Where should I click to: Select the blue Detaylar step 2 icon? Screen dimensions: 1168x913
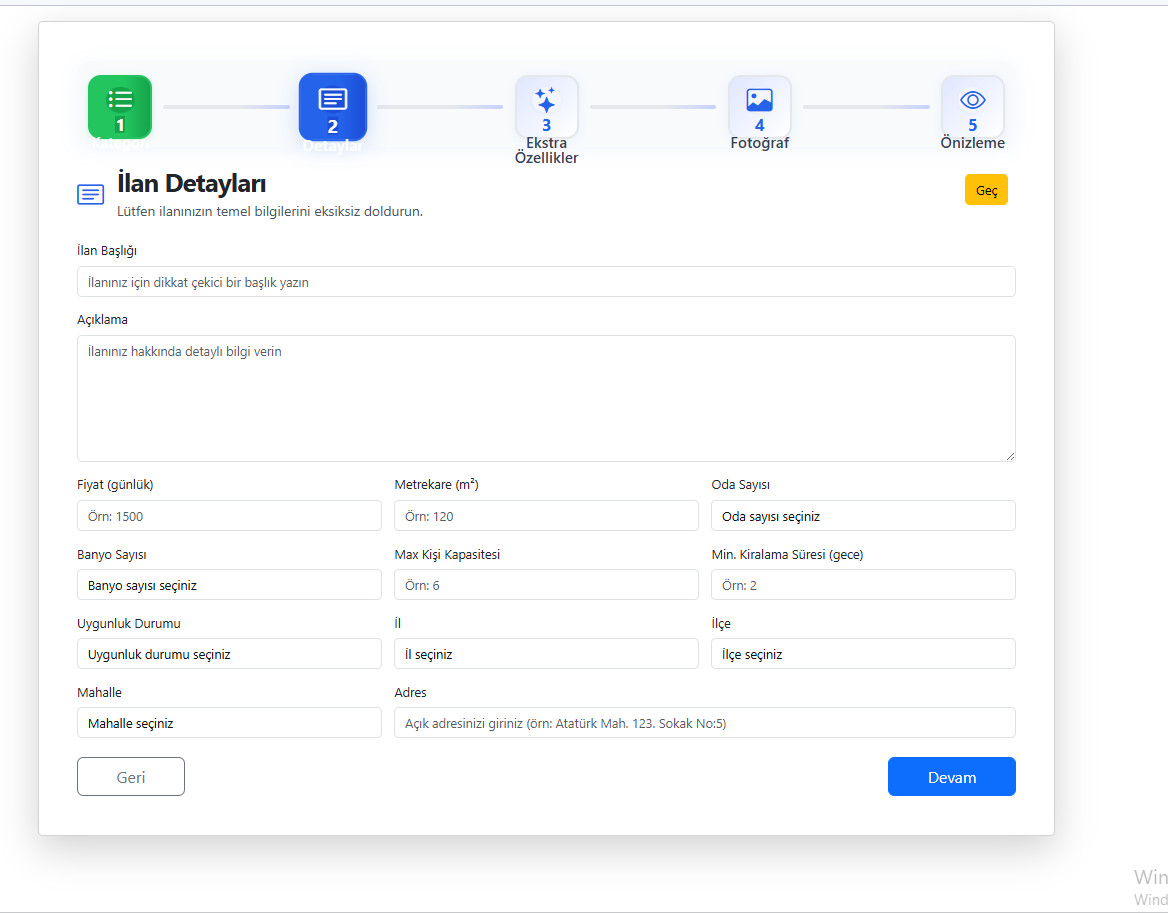pos(333,107)
